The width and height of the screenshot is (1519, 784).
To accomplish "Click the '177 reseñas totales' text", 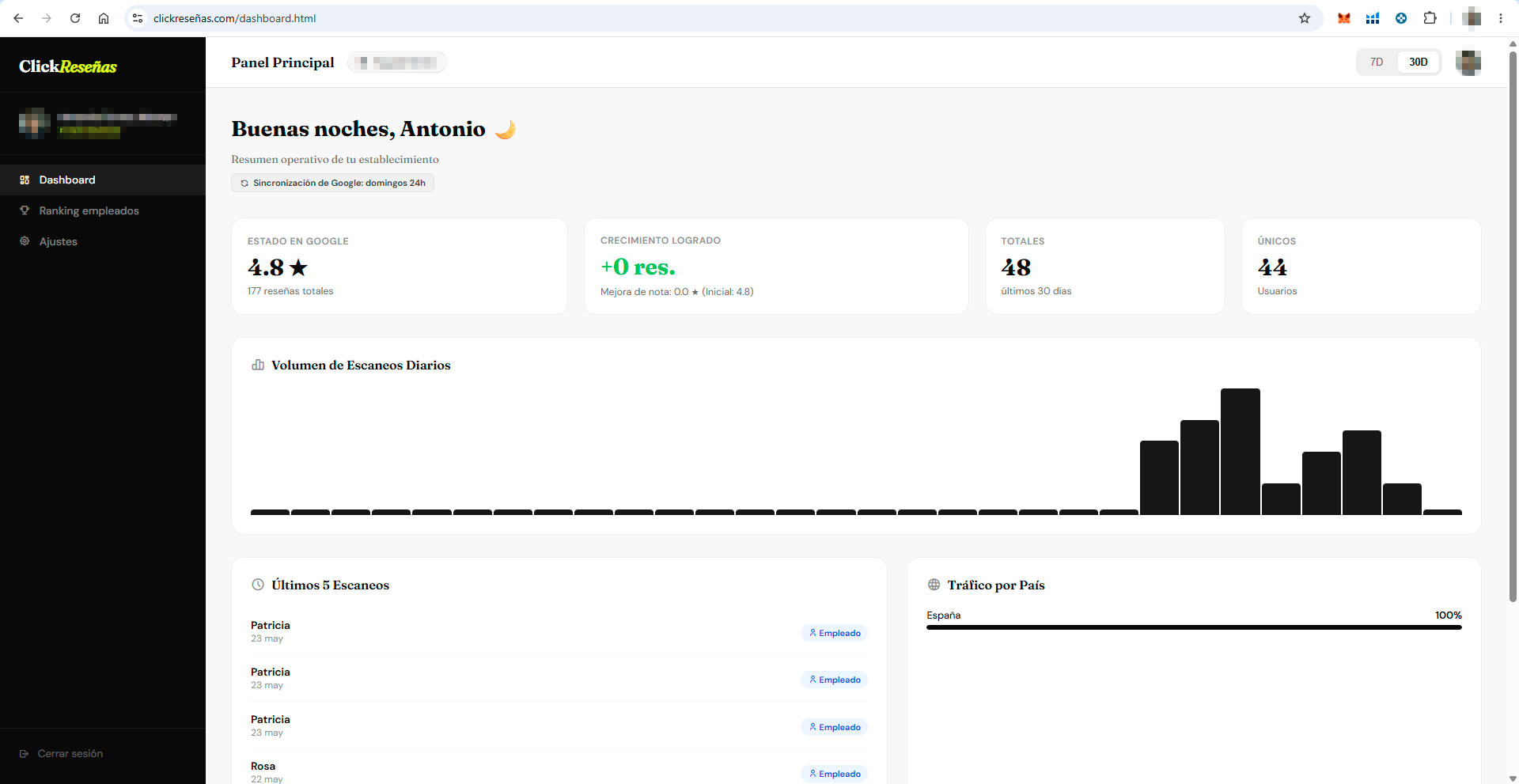I will (290, 291).
